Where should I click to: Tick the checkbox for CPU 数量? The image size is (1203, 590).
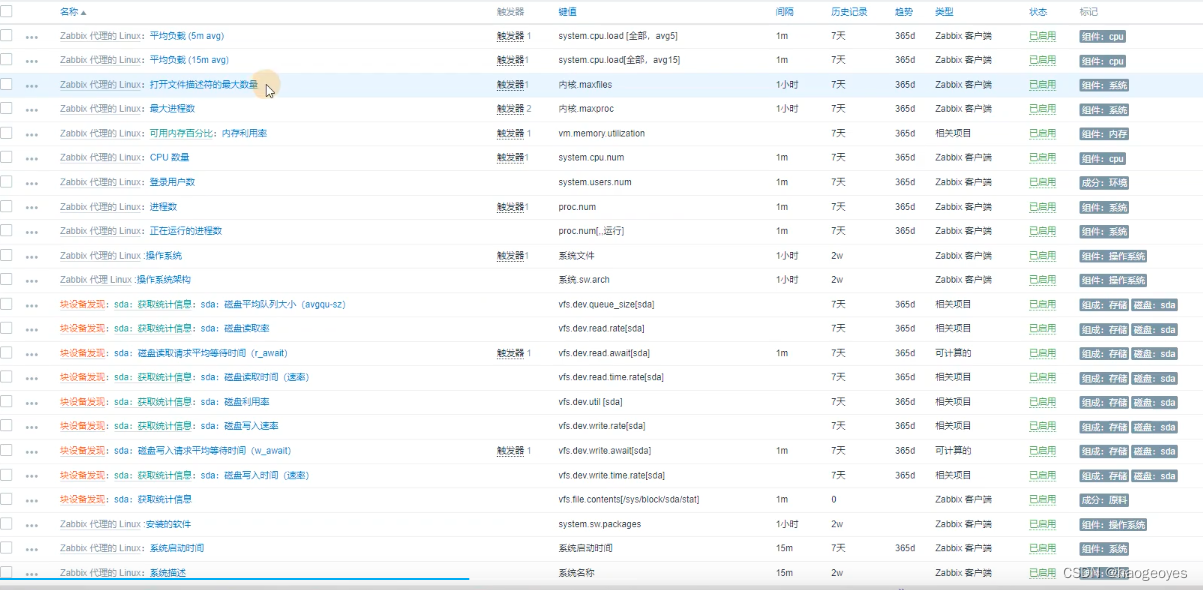click(6, 157)
